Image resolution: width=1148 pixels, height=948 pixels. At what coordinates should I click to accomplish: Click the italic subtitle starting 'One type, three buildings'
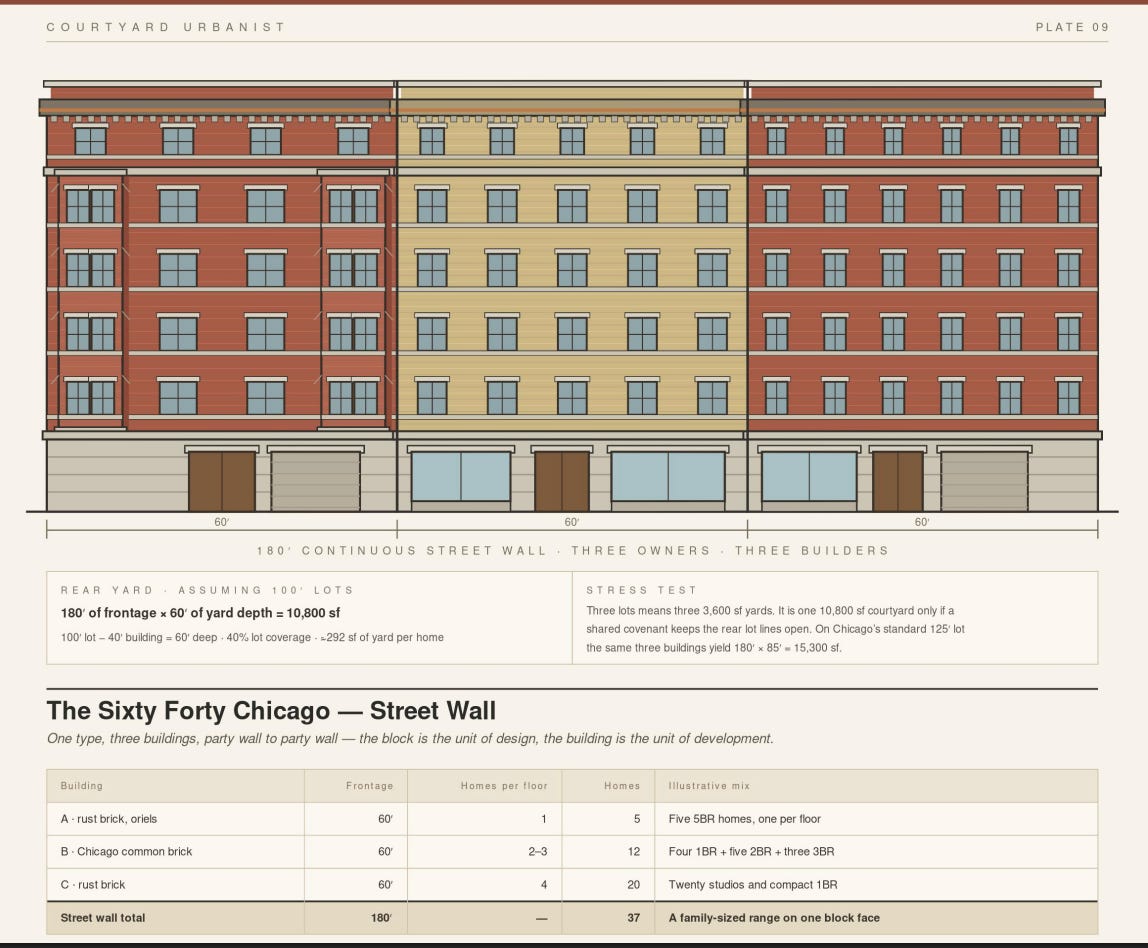click(410, 739)
